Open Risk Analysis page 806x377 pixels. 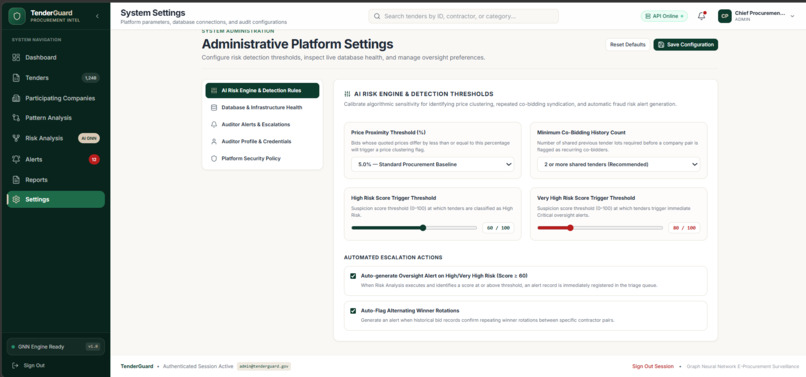coord(56,138)
